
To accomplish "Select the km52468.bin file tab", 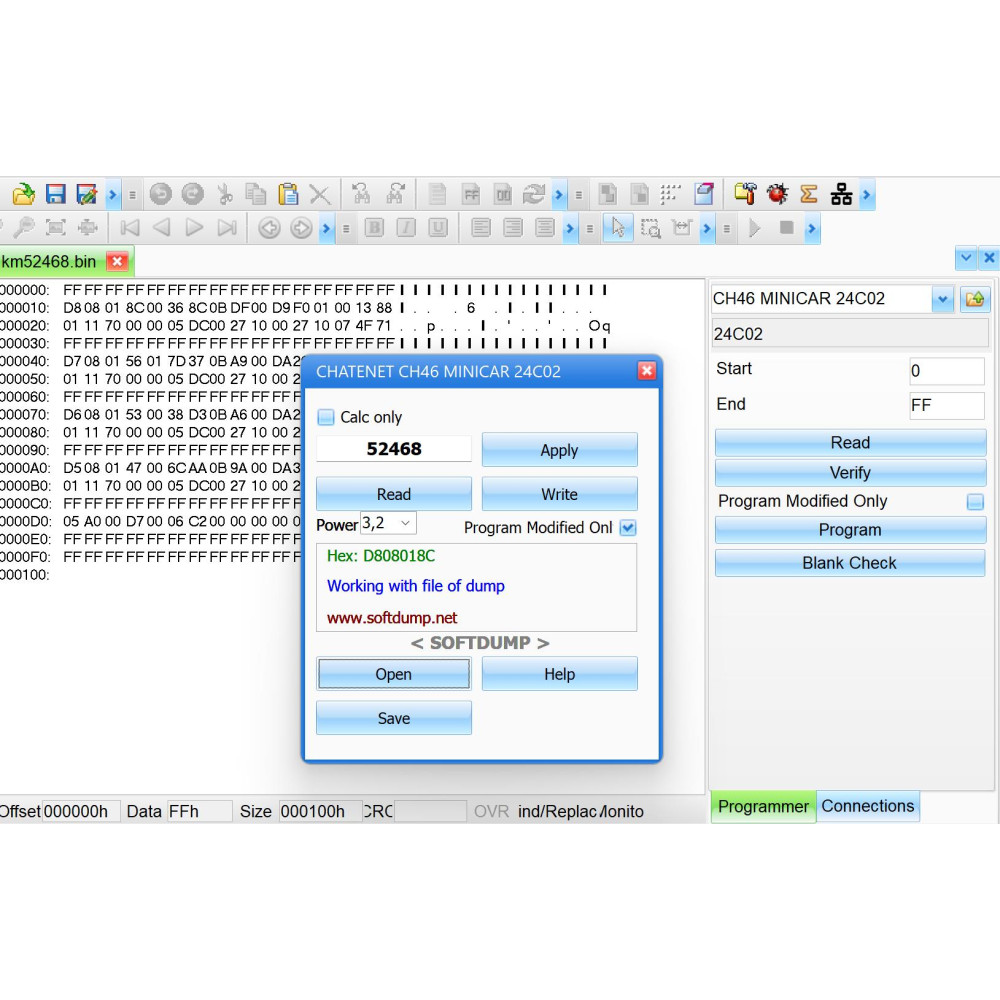I will coord(48,261).
